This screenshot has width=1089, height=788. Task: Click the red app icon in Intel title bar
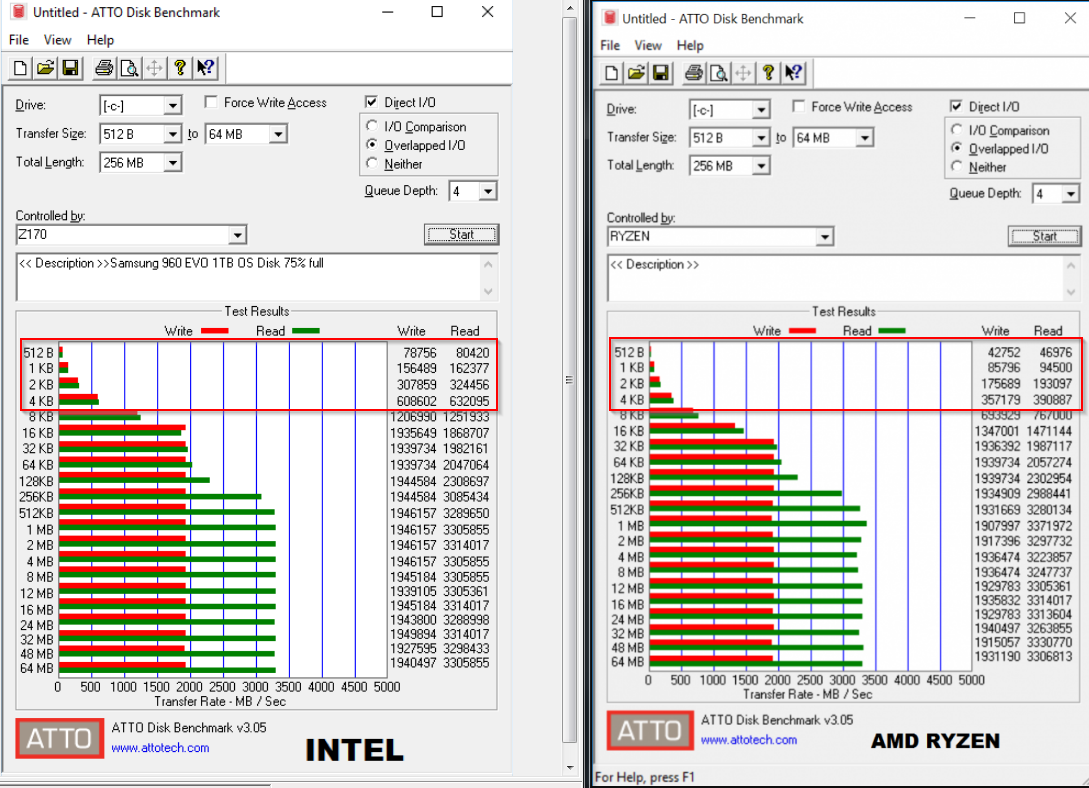pos(19,12)
